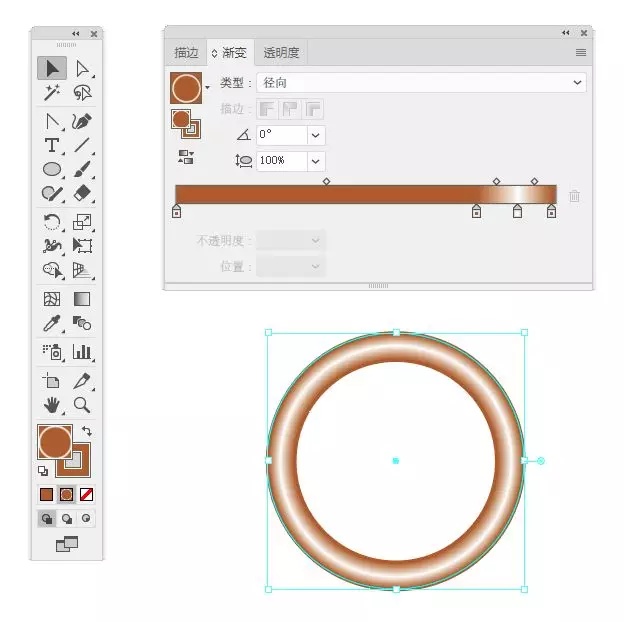Select the white gradient color stop

[x=517, y=211]
